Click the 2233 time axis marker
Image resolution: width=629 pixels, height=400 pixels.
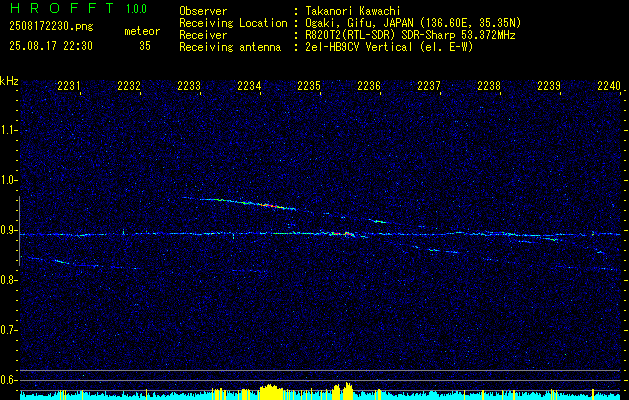pyautogui.click(x=189, y=85)
